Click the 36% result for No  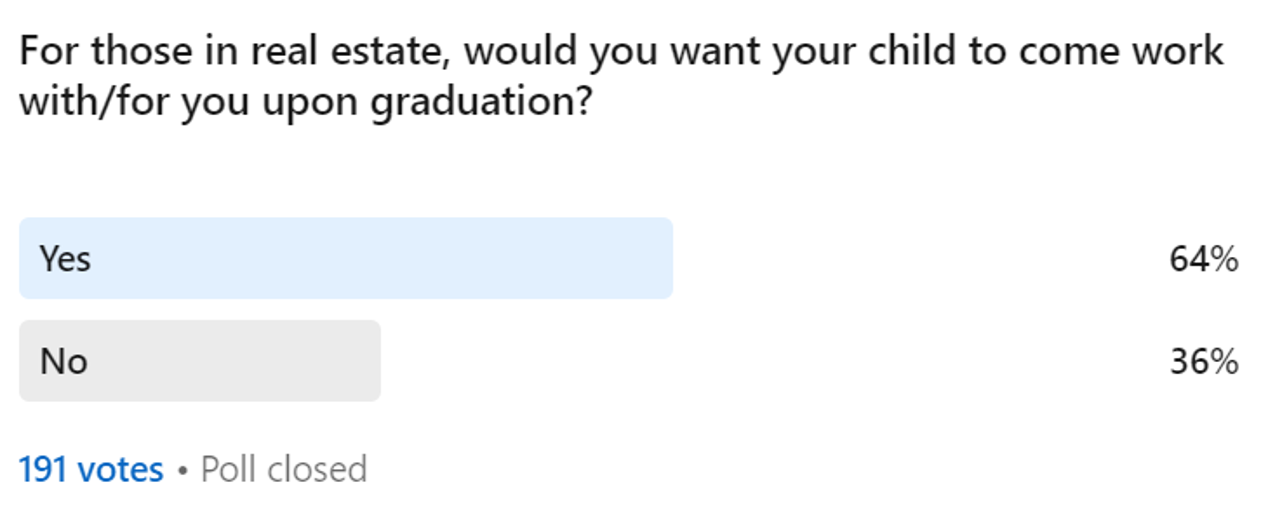tap(1204, 362)
